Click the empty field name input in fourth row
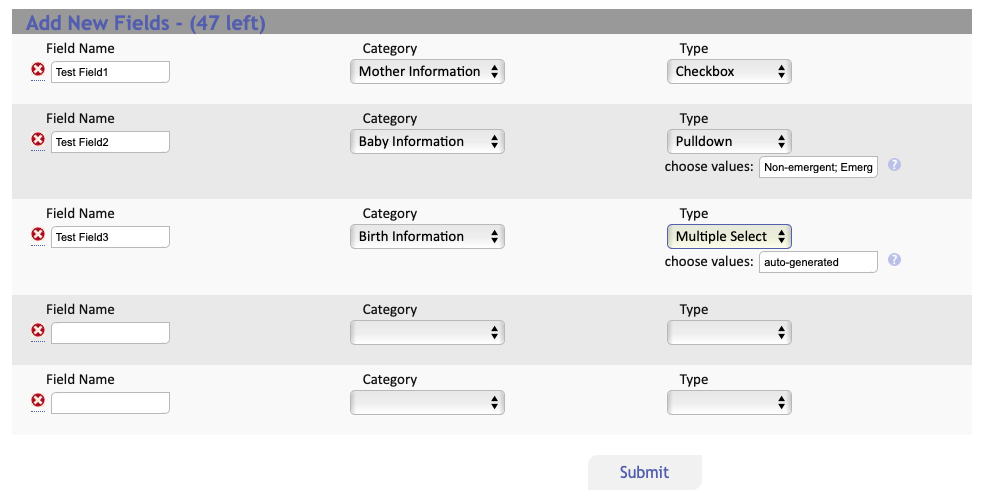 [x=110, y=333]
